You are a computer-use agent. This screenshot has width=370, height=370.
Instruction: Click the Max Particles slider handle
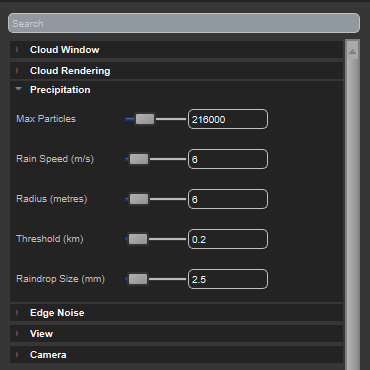pyautogui.click(x=145, y=119)
